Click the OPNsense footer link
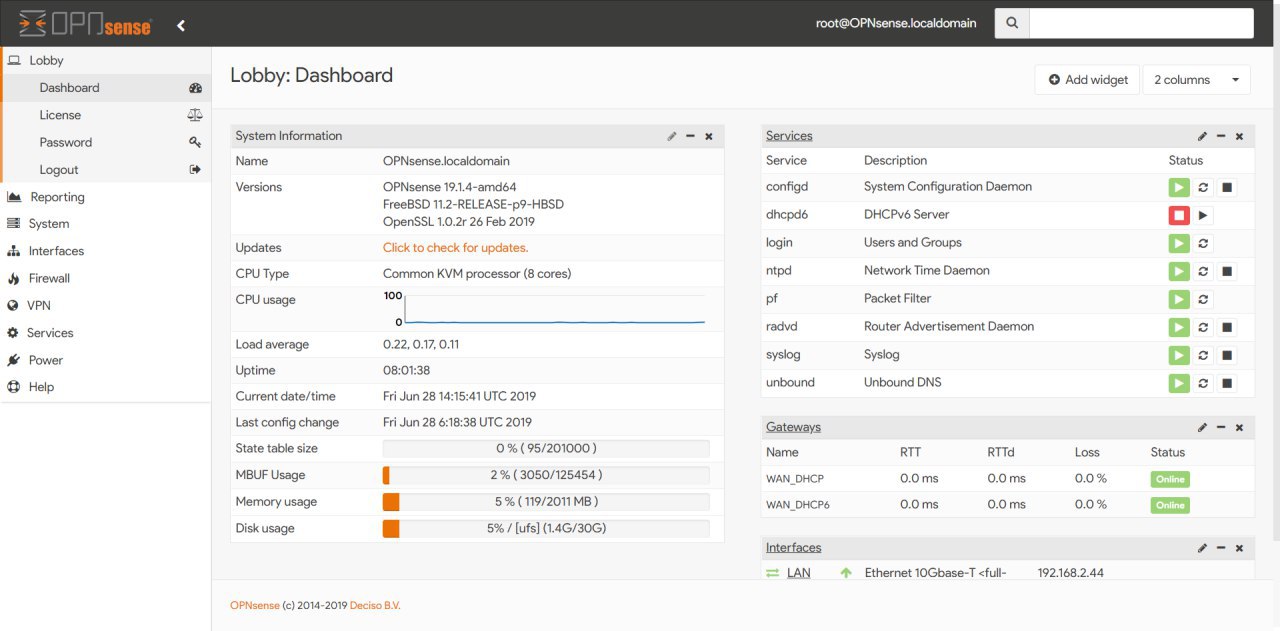 pyautogui.click(x=255, y=605)
